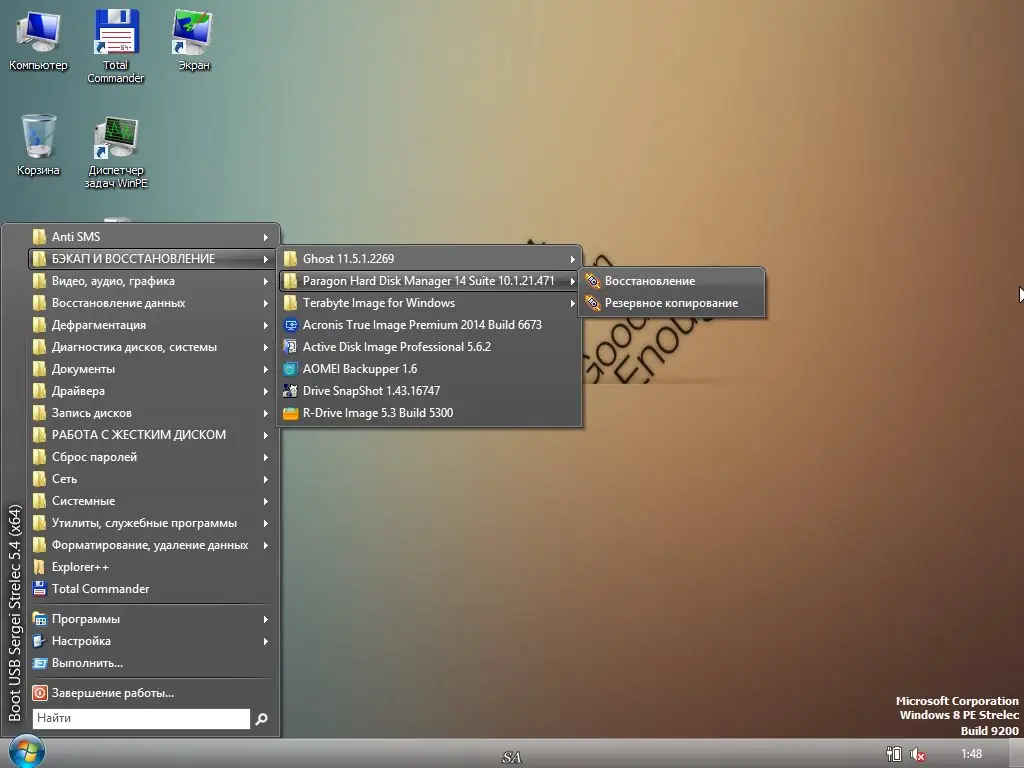
Task: Expand the Восстановление данных submenu arrow
Action: click(x=266, y=304)
